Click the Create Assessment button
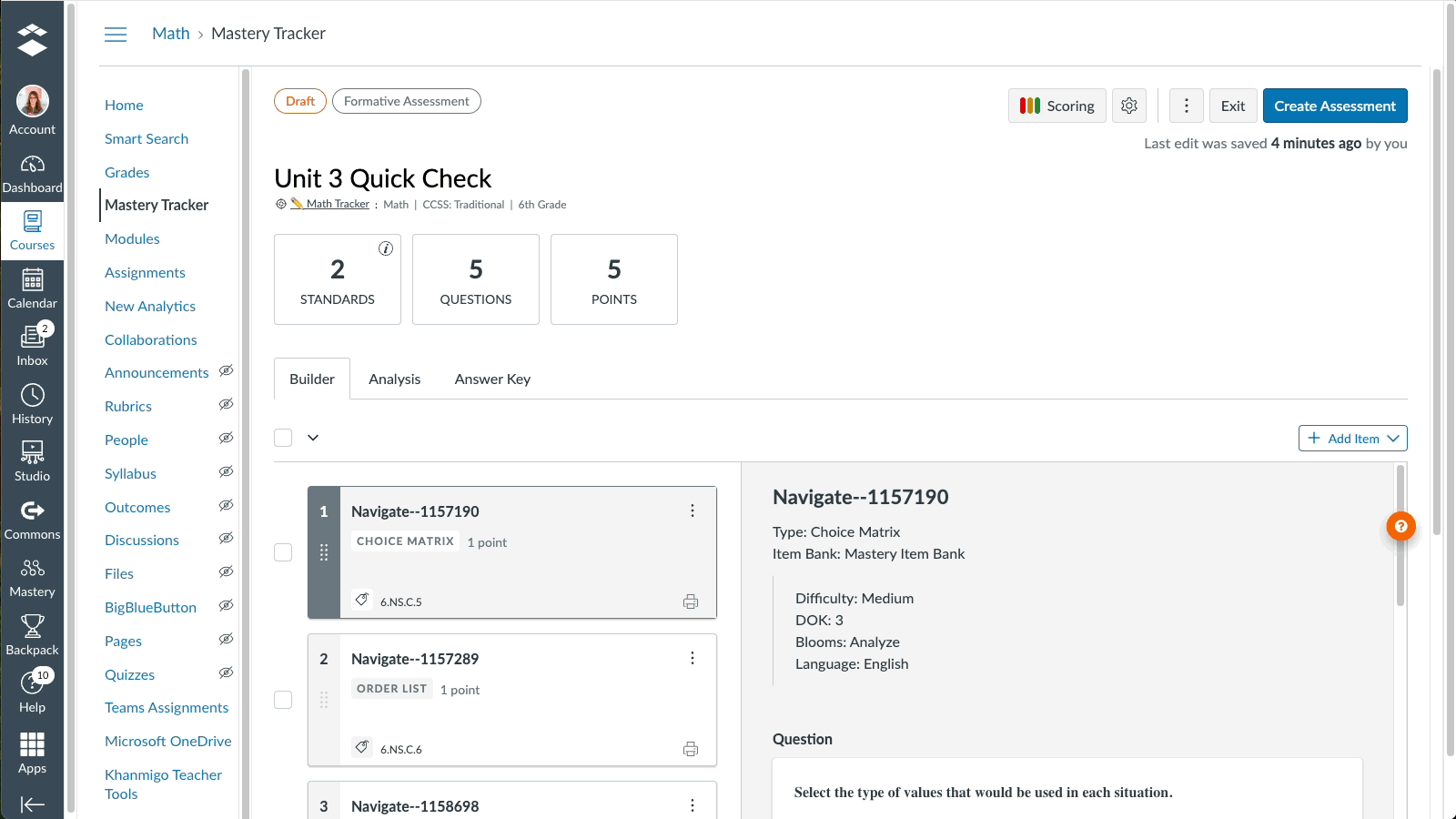The height and width of the screenshot is (819, 1456). [1335, 106]
